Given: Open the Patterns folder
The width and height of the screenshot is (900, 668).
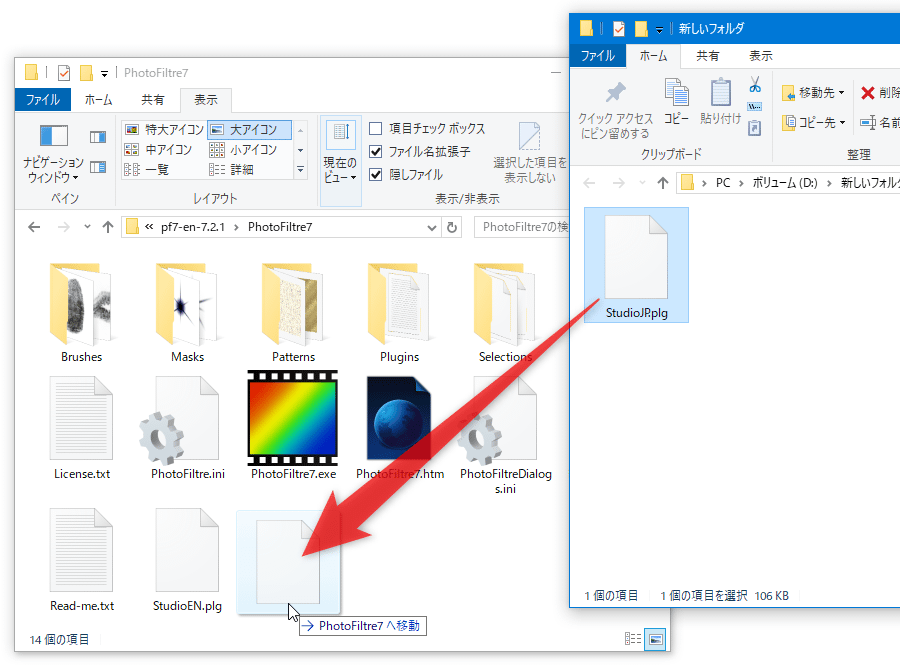Looking at the screenshot, I should pos(293,313).
